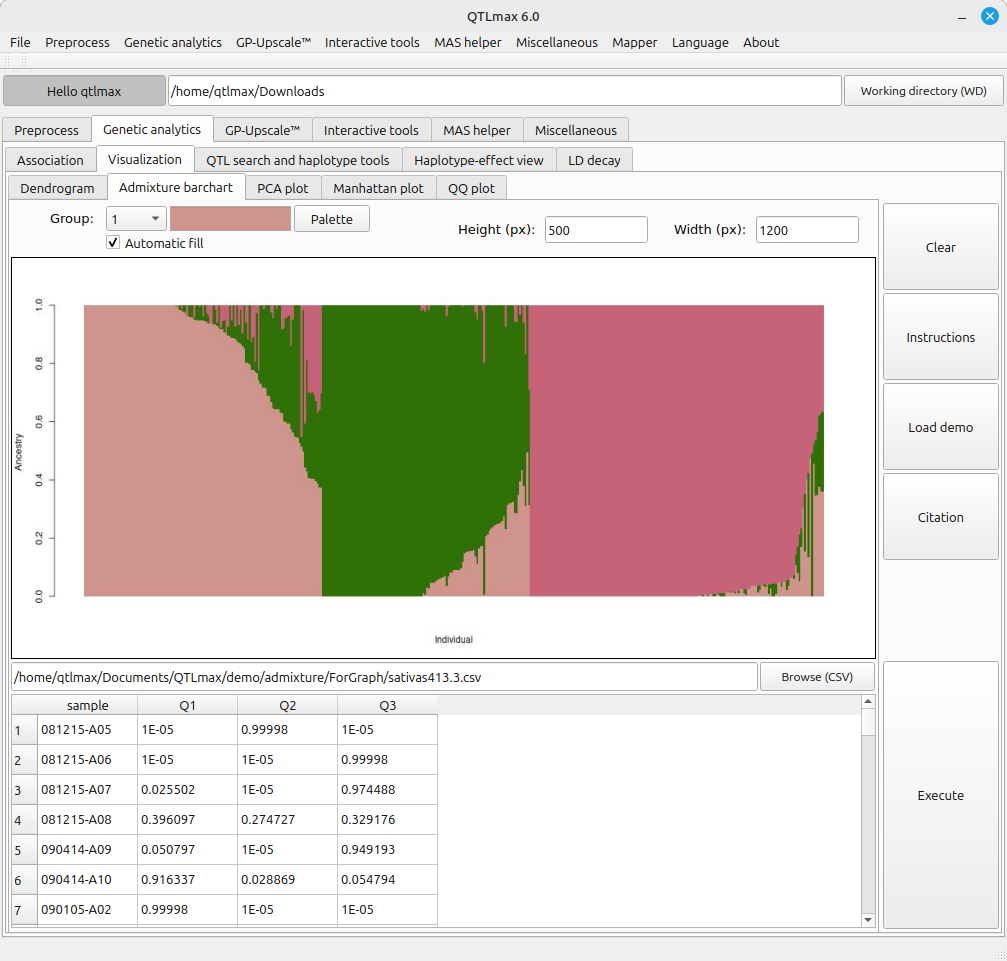Switch to the Manhattan plot tab
Image resolution: width=1007 pixels, height=961 pixels.
[378, 188]
